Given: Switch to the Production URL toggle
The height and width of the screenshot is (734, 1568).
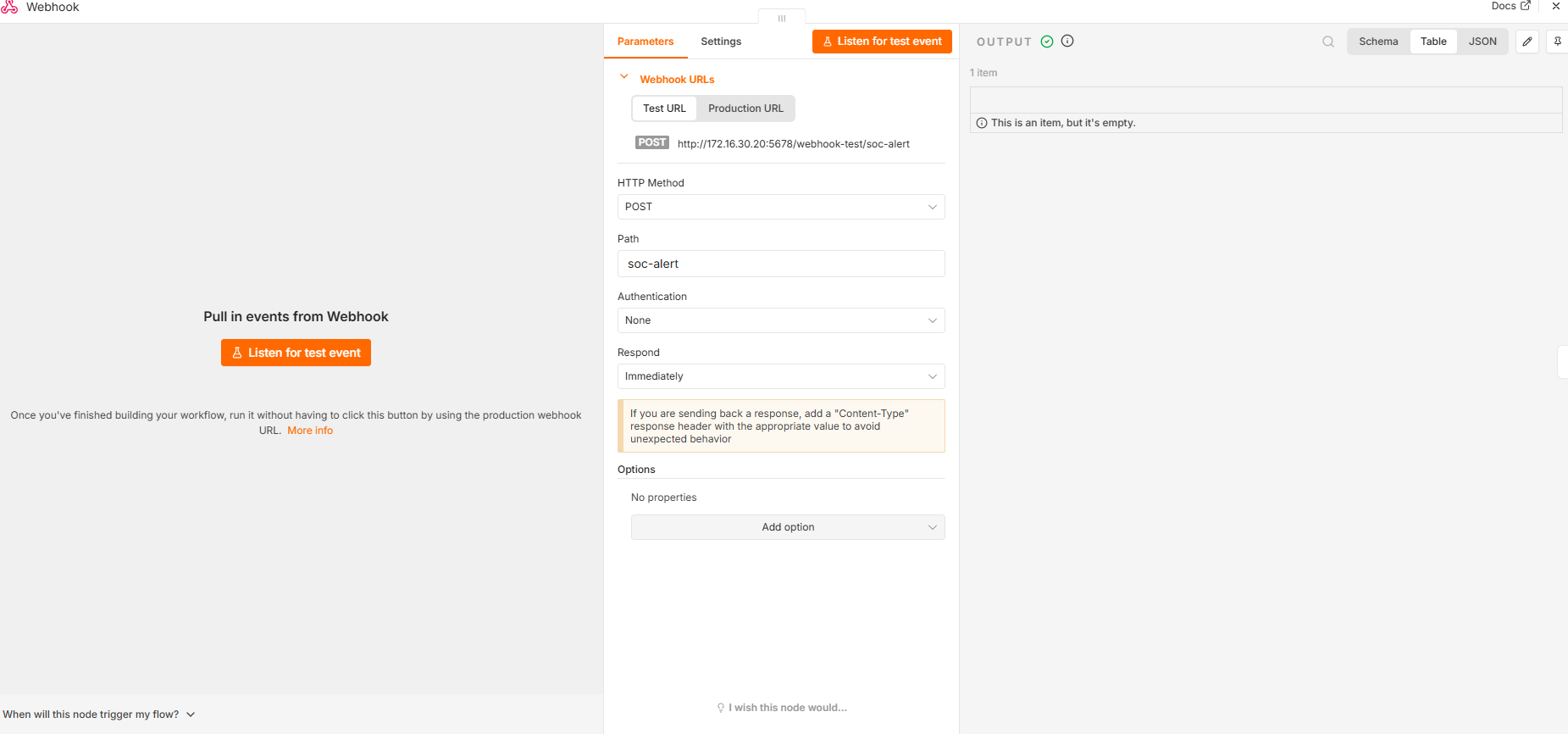Looking at the screenshot, I should pyautogui.click(x=745, y=108).
